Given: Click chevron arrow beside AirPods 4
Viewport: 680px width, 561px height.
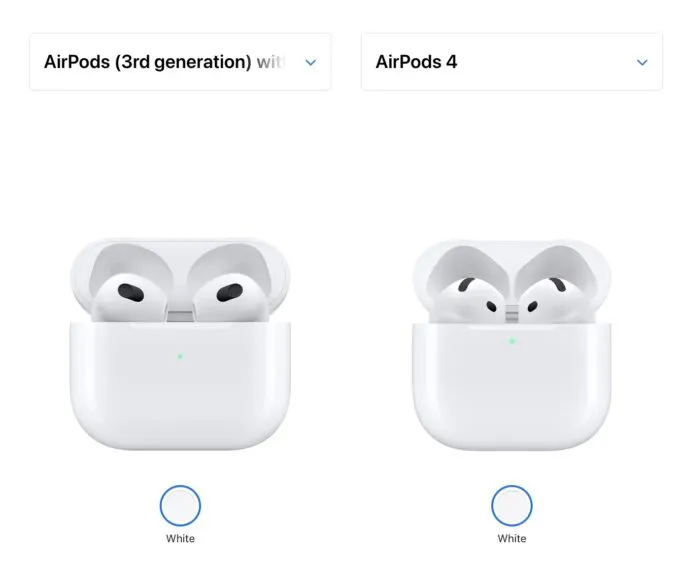Looking at the screenshot, I should [642, 62].
